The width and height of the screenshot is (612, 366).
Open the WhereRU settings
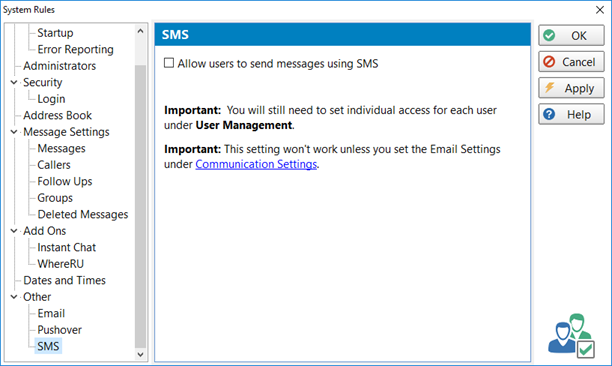point(60,264)
